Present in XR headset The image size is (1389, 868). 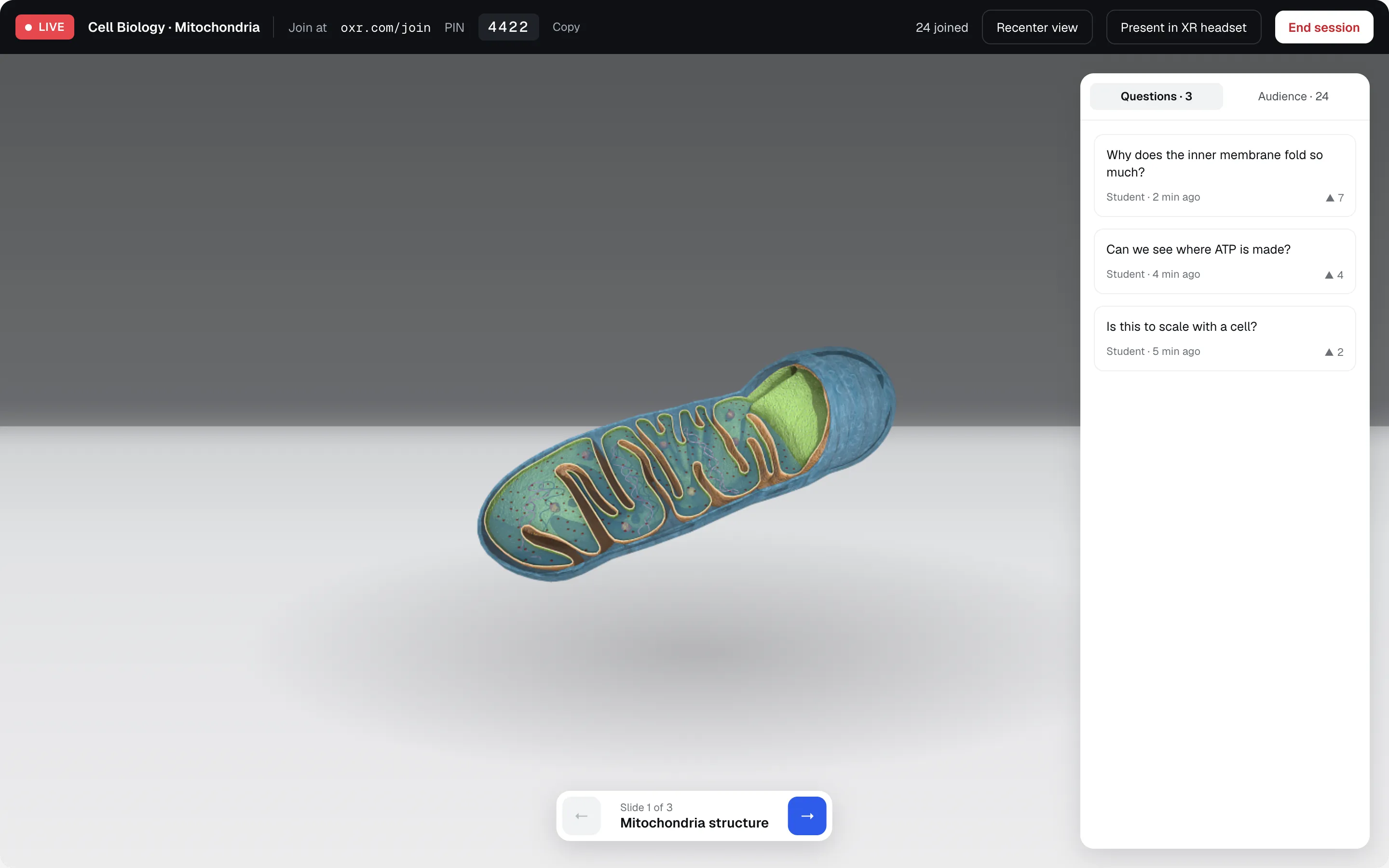tap(1183, 27)
